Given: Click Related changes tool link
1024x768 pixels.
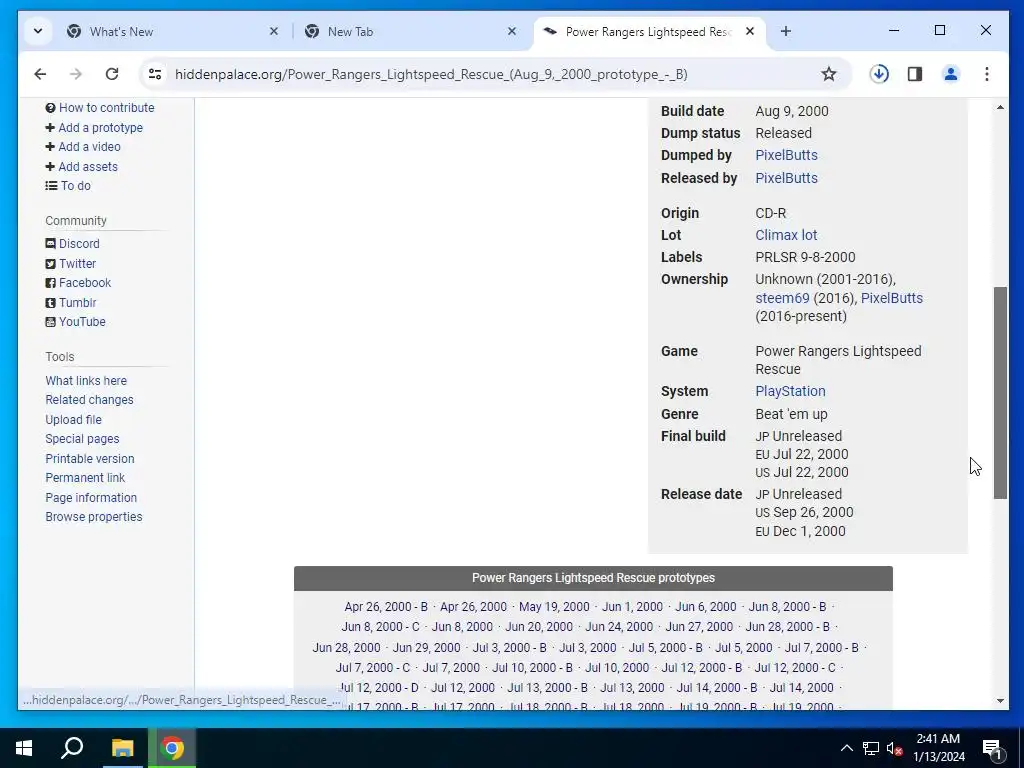Looking at the screenshot, I should (89, 400).
